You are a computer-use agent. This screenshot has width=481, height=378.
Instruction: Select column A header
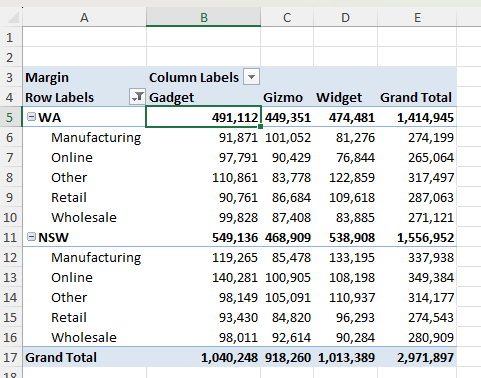tap(84, 17)
